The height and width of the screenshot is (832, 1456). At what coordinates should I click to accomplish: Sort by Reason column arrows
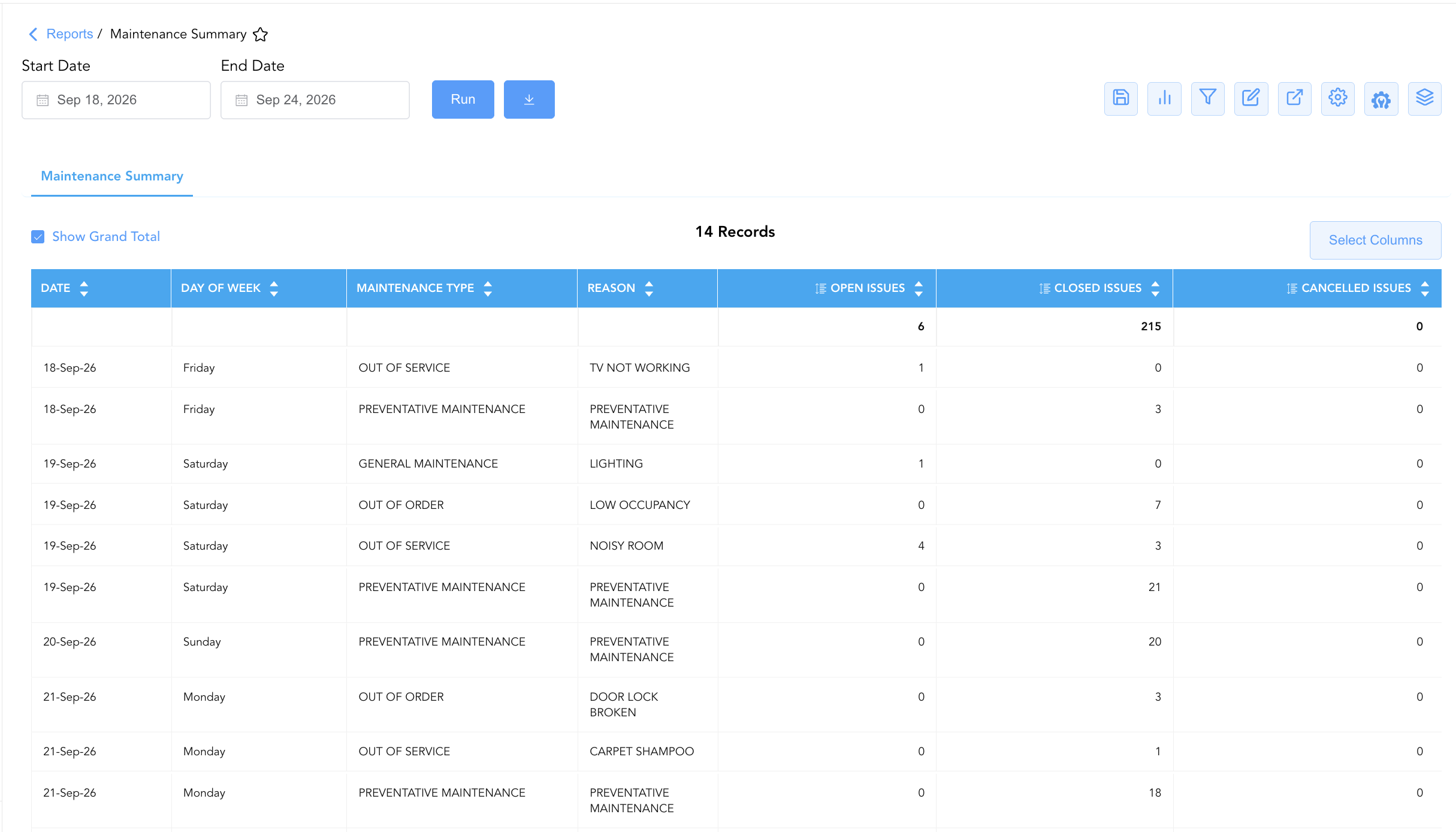tap(649, 288)
